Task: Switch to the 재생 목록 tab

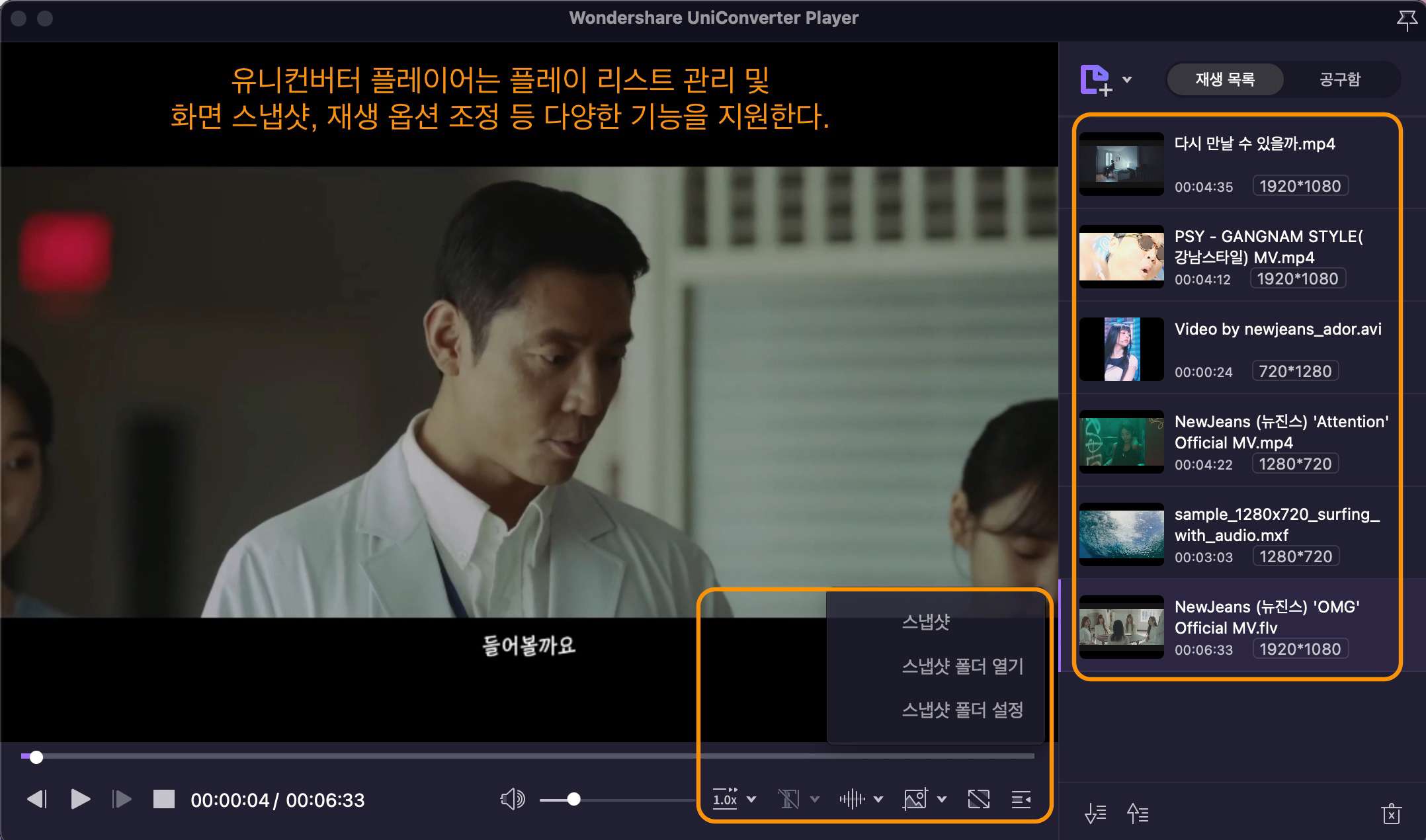Action: click(1225, 79)
